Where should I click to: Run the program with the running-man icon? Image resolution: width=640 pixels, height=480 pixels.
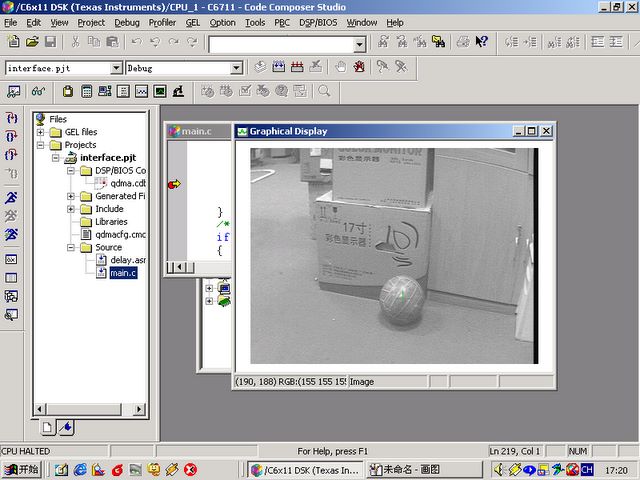(11, 198)
